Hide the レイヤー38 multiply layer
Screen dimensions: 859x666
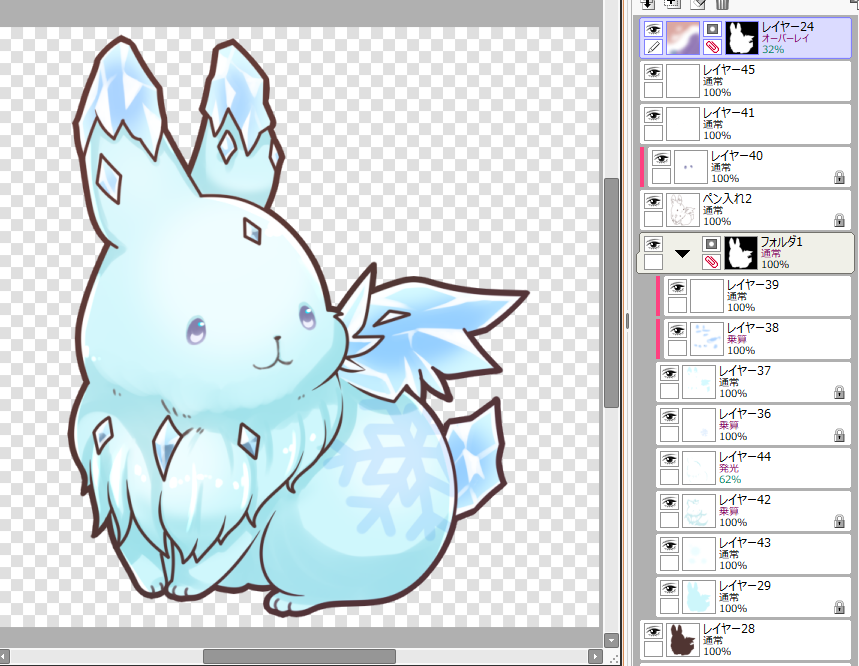677,330
